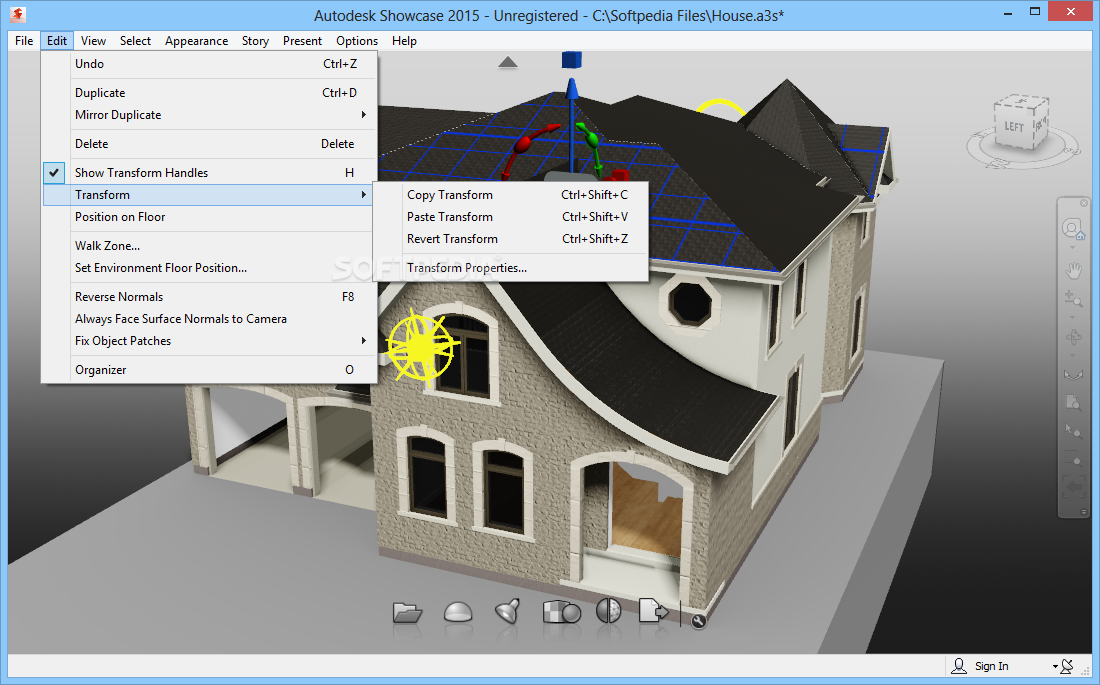Click the LEFT face of the ViewCube
Screen dimensions: 1100x685
click(1014, 126)
